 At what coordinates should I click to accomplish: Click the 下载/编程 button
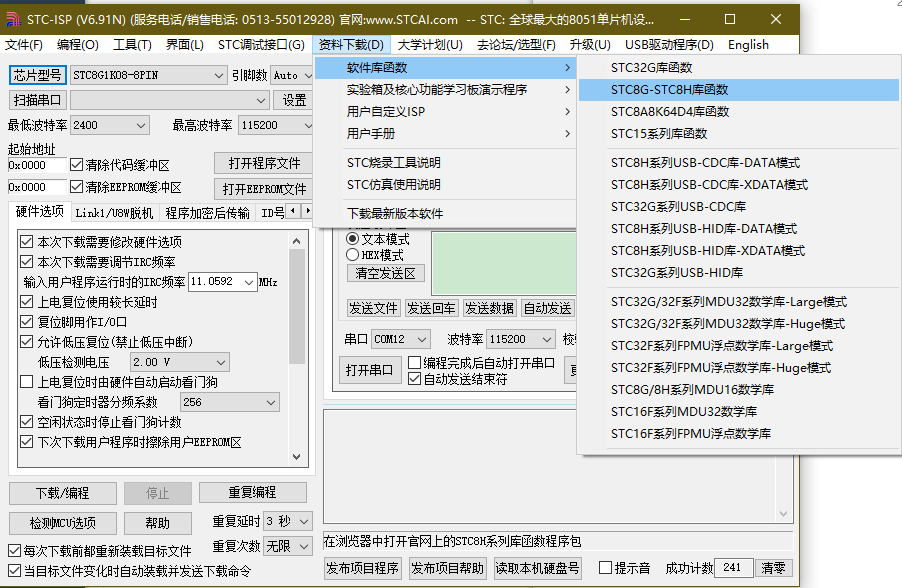coord(63,493)
